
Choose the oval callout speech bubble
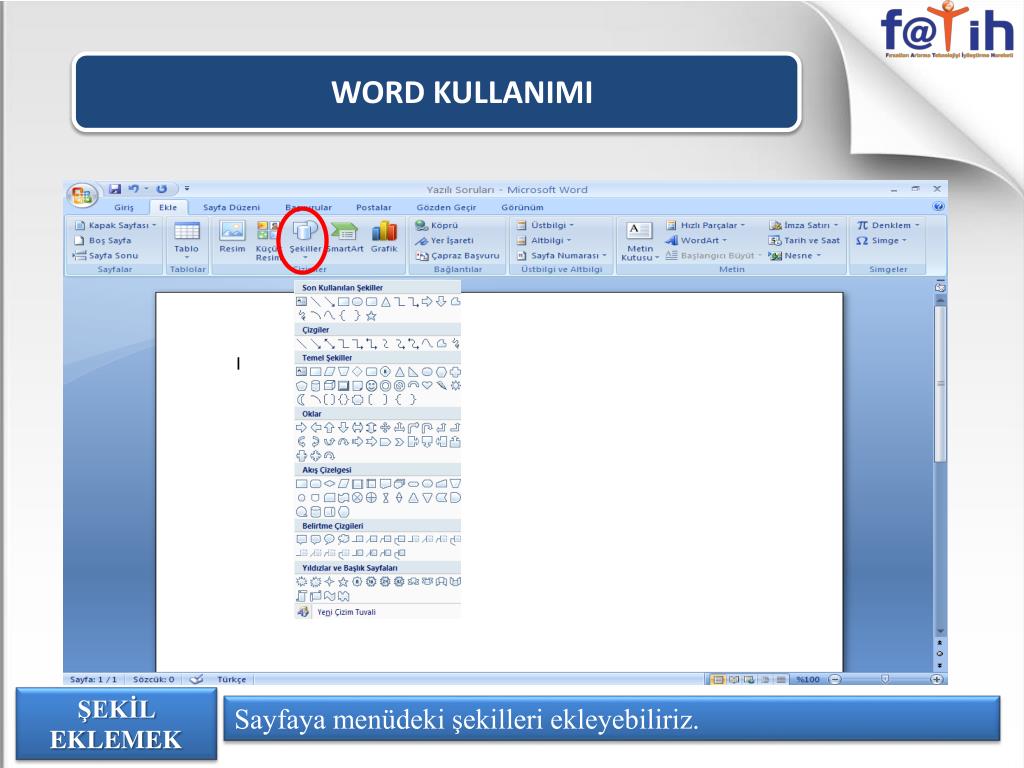[x=329, y=539]
